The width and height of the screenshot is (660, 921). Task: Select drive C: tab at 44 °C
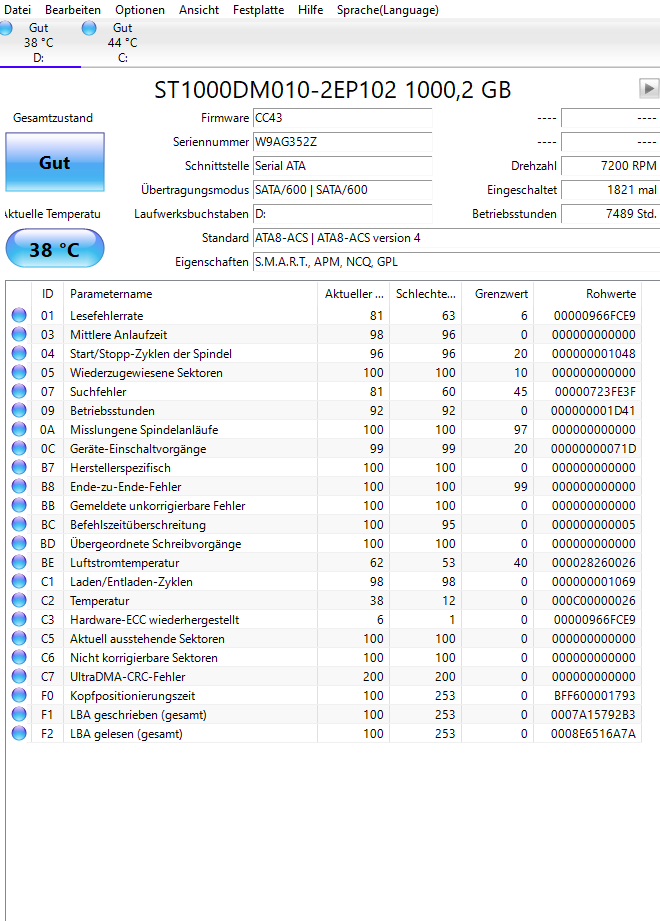point(122,42)
